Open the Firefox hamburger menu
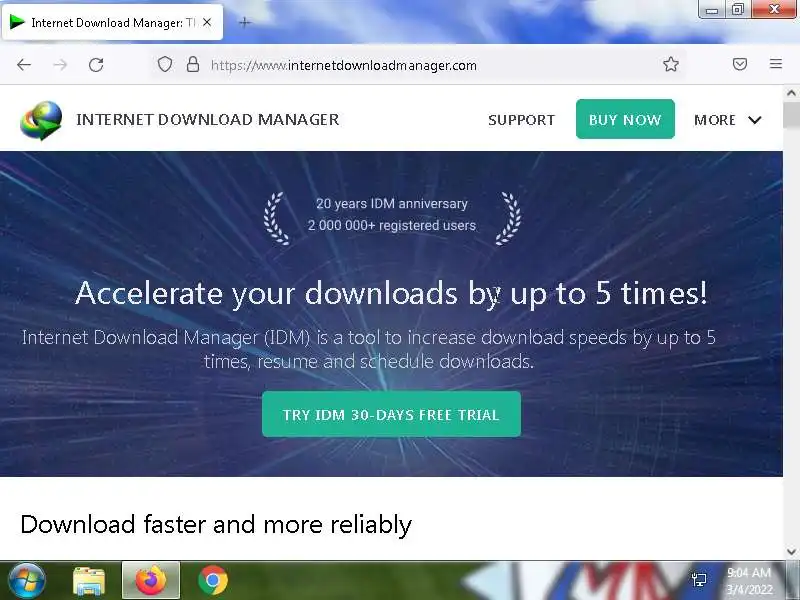The width and height of the screenshot is (800, 600). click(x=776, y=64)
